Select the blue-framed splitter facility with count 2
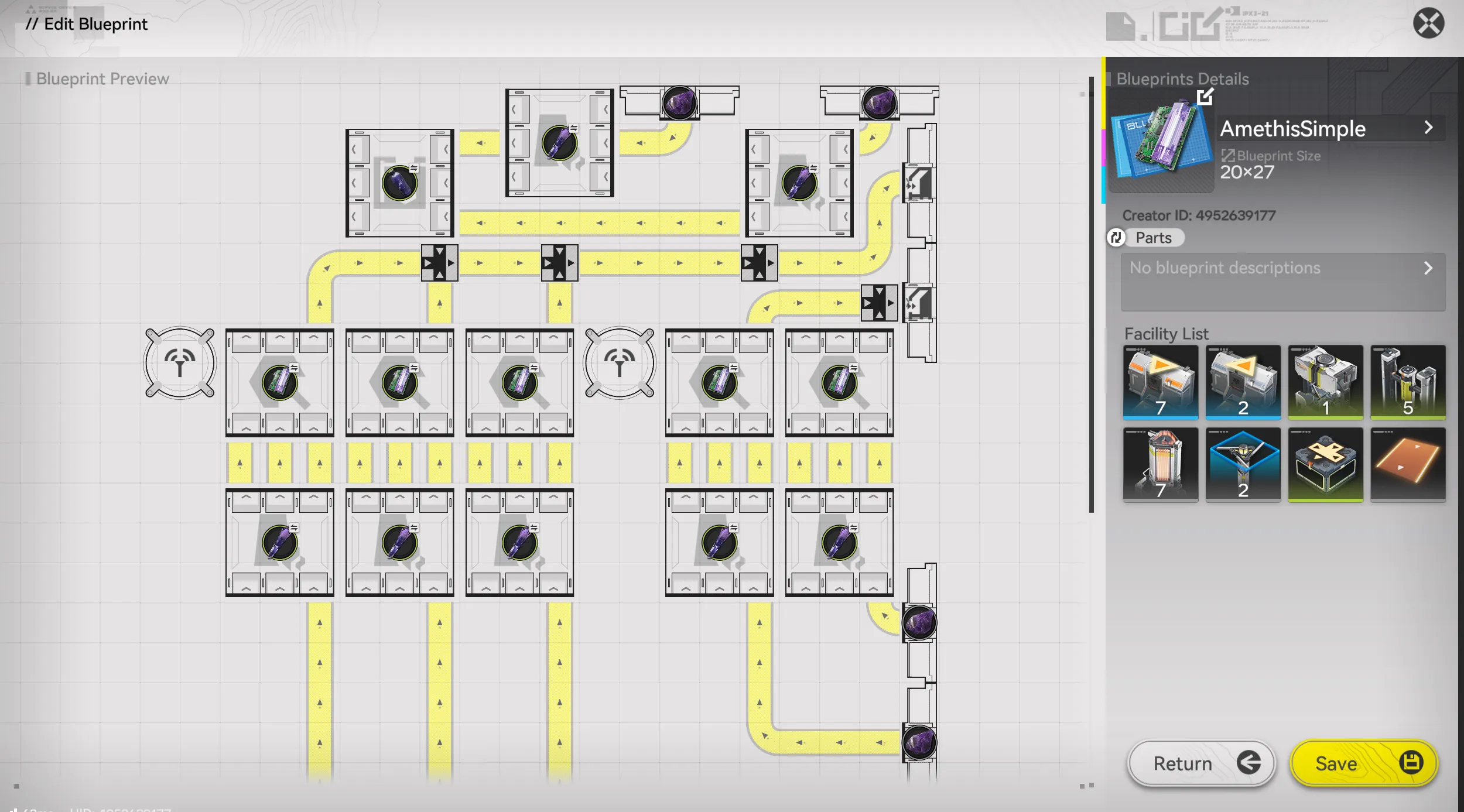The height and width of the screenshot is (812, 1464). [x=1244, y=463]
